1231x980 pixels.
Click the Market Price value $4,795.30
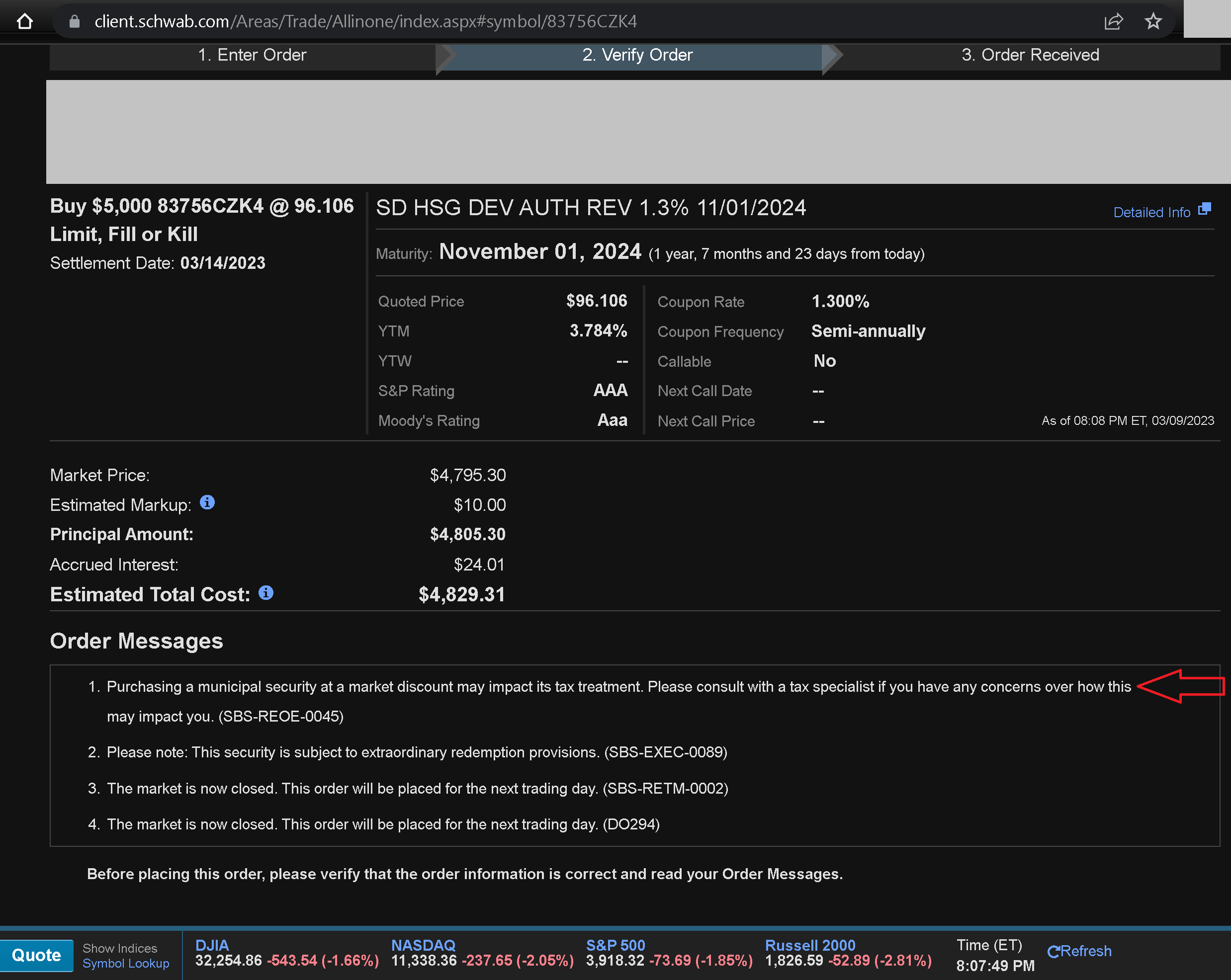coord(468,475)
